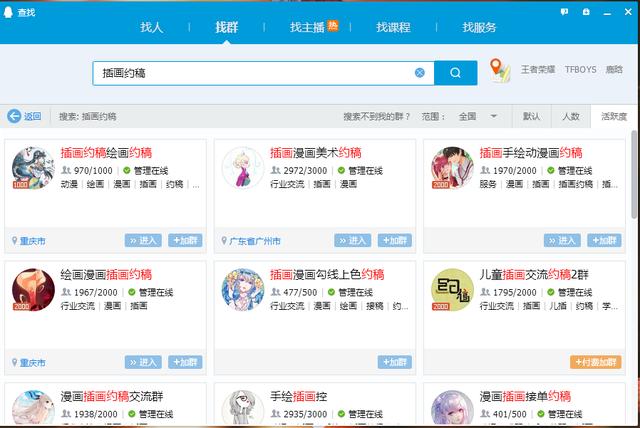
Task: Open avatar of 绘画漫画插画约稿 group
Action: pos(33,289)
